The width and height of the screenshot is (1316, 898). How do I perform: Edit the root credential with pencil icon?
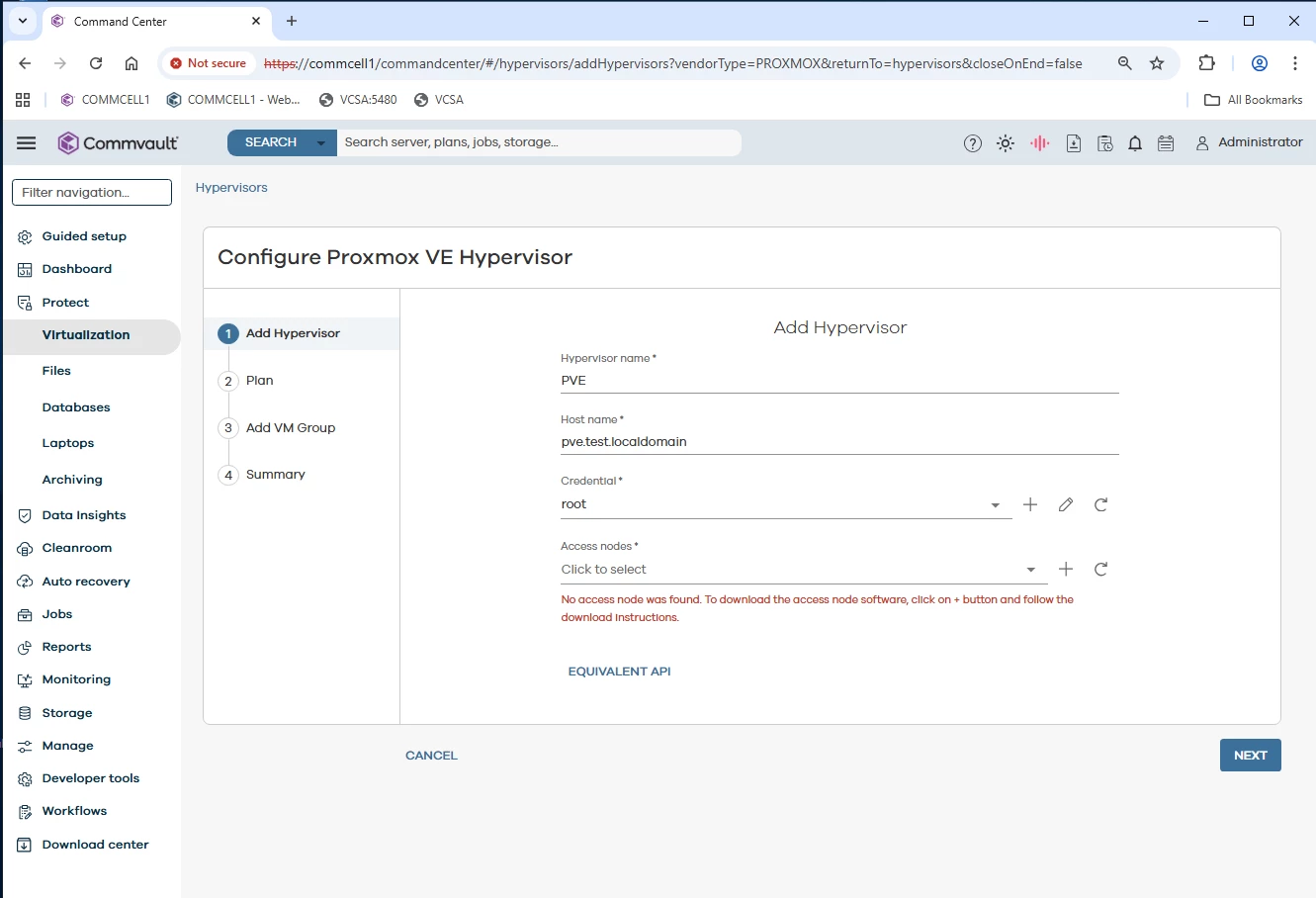1066,504
